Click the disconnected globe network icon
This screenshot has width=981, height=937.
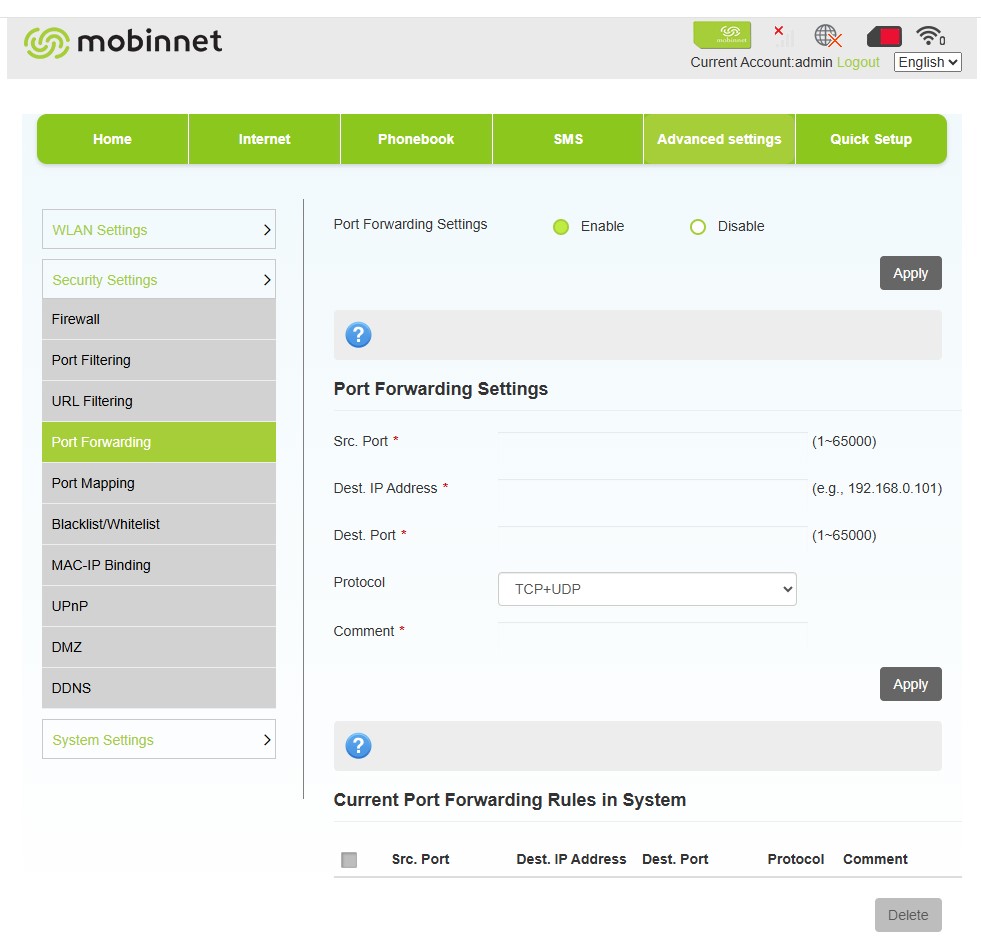[828, 37]
